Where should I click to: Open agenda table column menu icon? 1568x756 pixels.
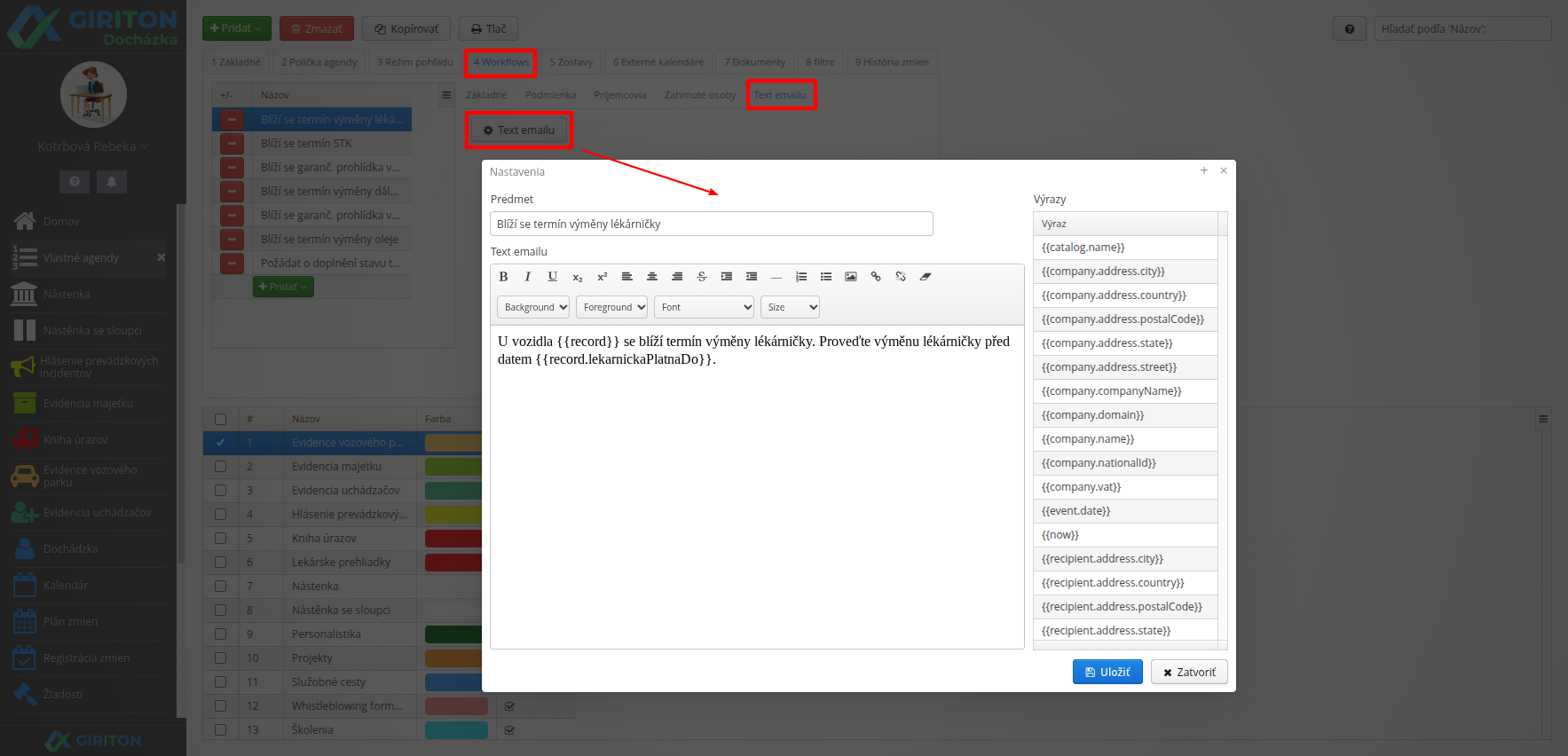pos(1543,419)
